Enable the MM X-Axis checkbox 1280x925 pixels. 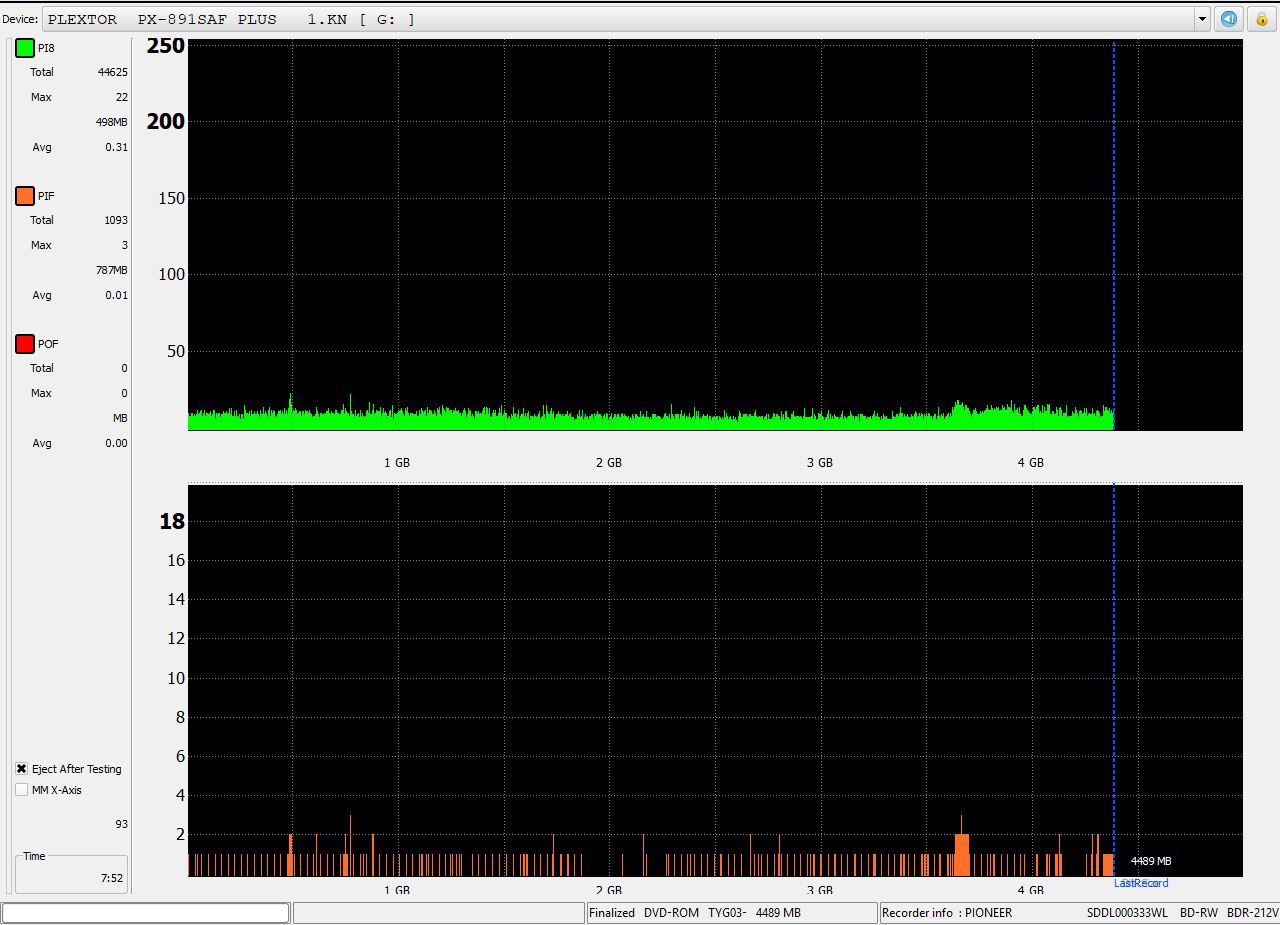22,790
